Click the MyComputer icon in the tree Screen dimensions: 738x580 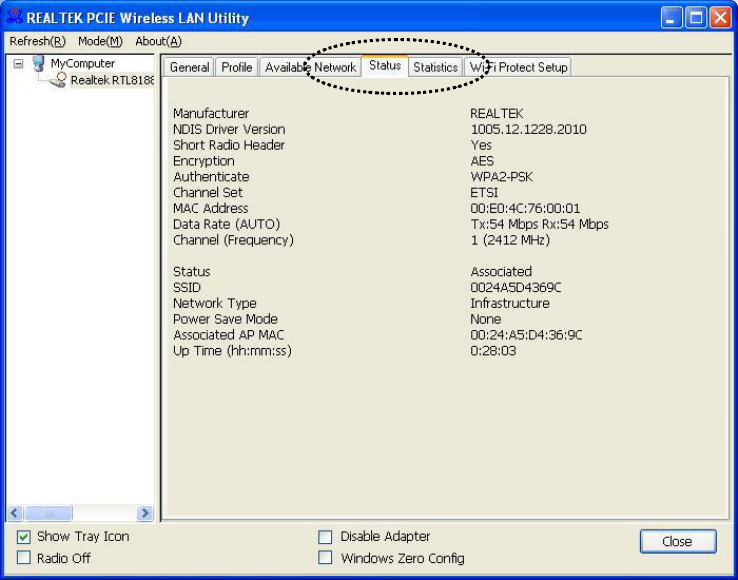click(39, 63)
